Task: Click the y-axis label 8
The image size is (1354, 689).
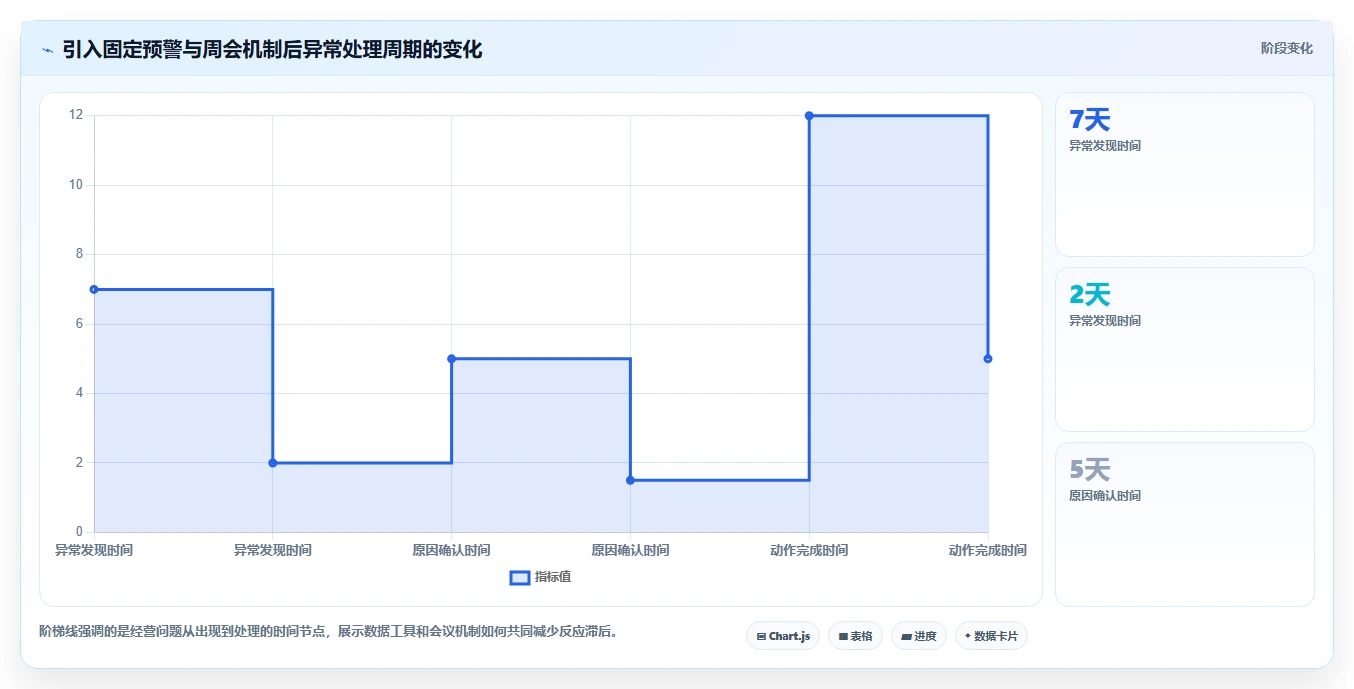Action: [79, 254]
